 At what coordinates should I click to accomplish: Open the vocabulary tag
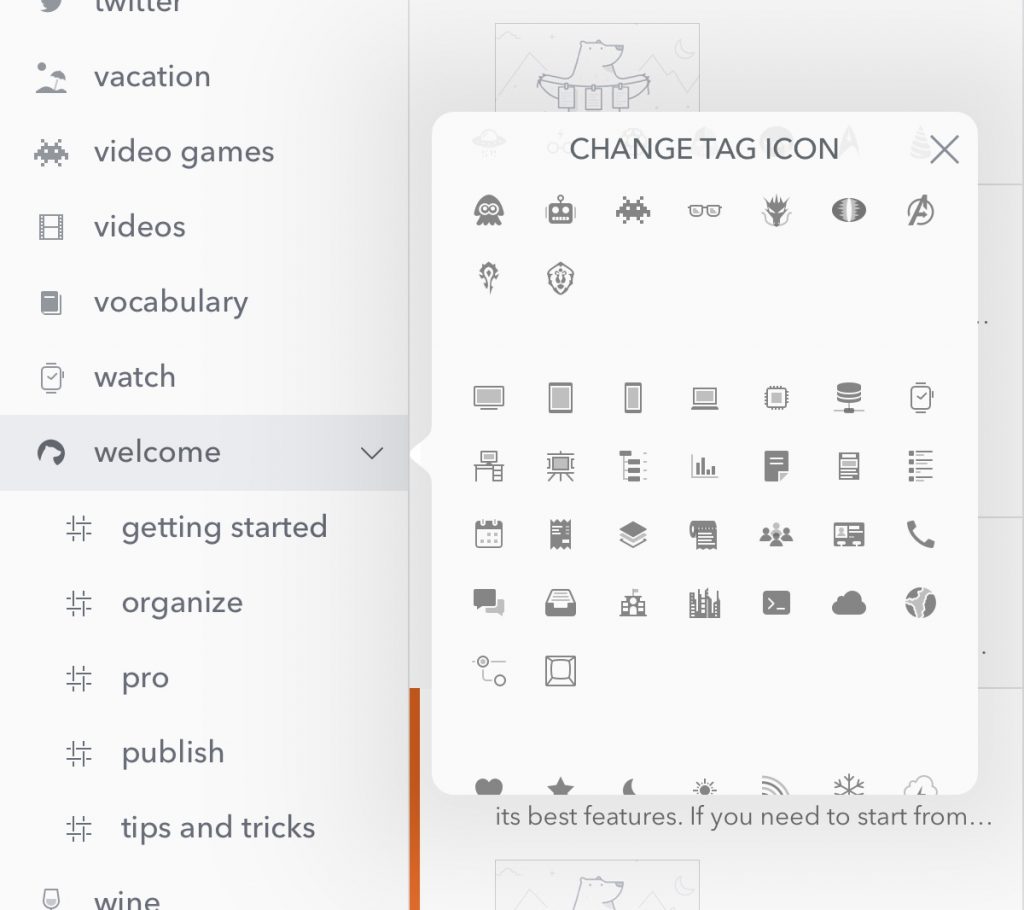point(170,302)
